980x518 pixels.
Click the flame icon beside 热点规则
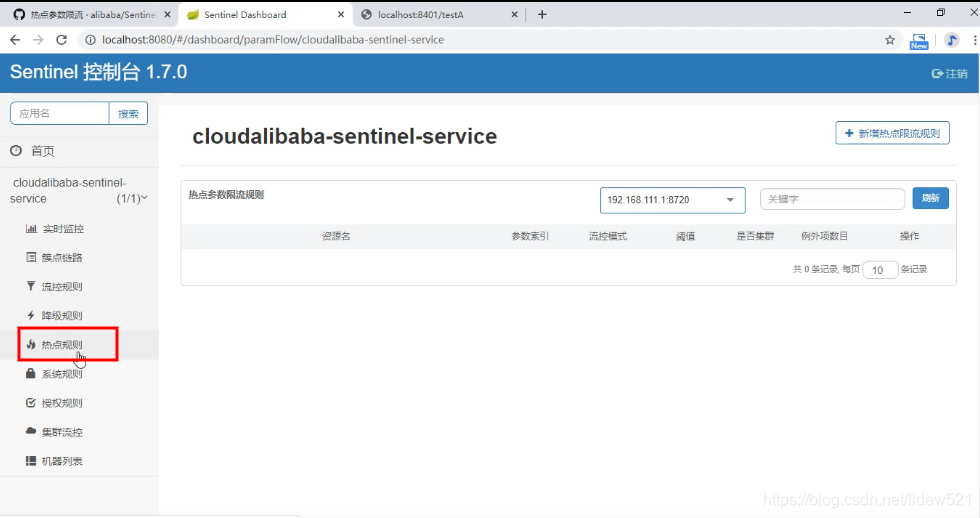click(31, 344)
